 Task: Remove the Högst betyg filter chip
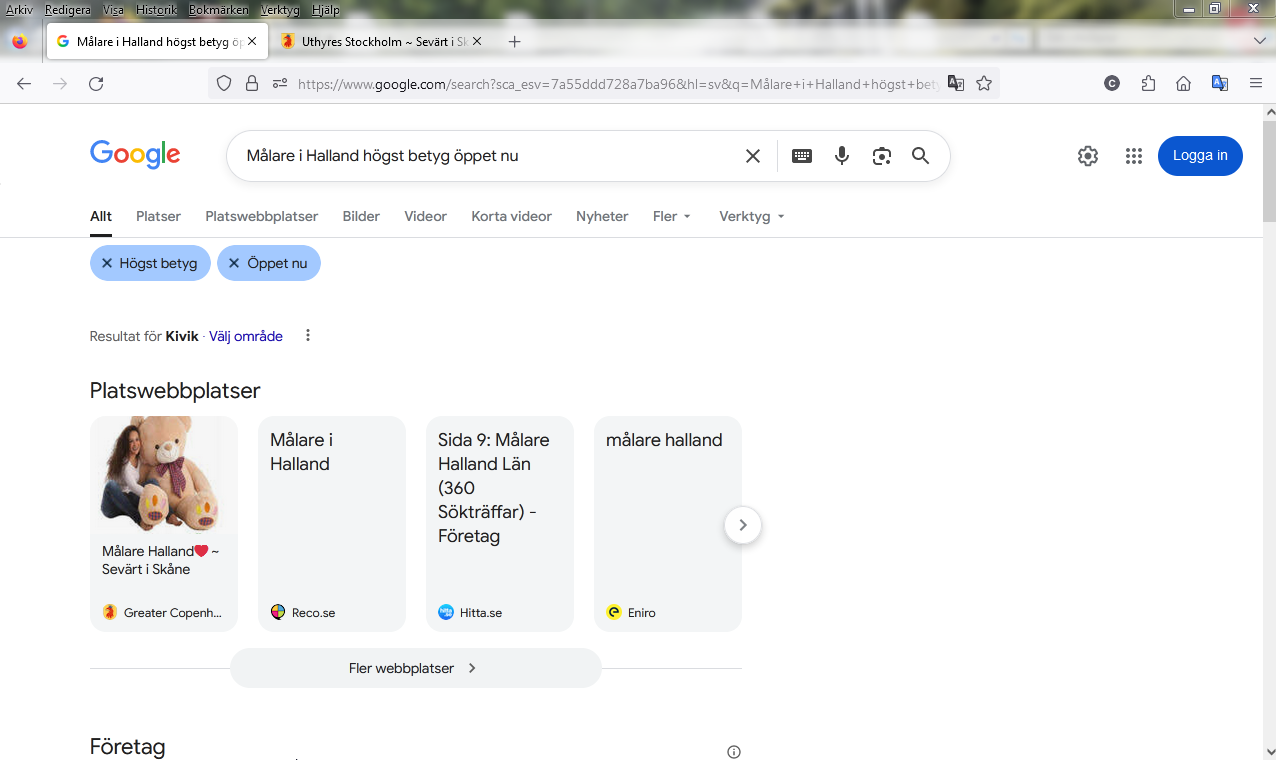click(107, 263)
